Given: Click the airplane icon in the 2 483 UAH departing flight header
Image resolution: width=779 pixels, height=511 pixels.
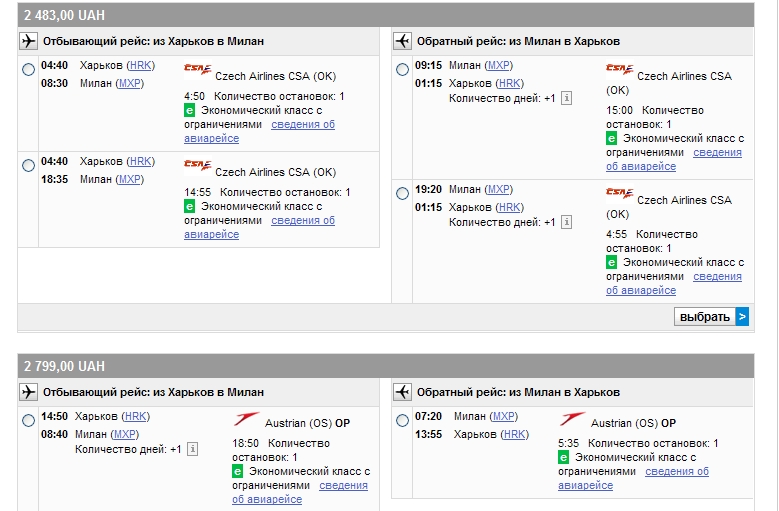Looking at the screenshot, I should point(28,41).
